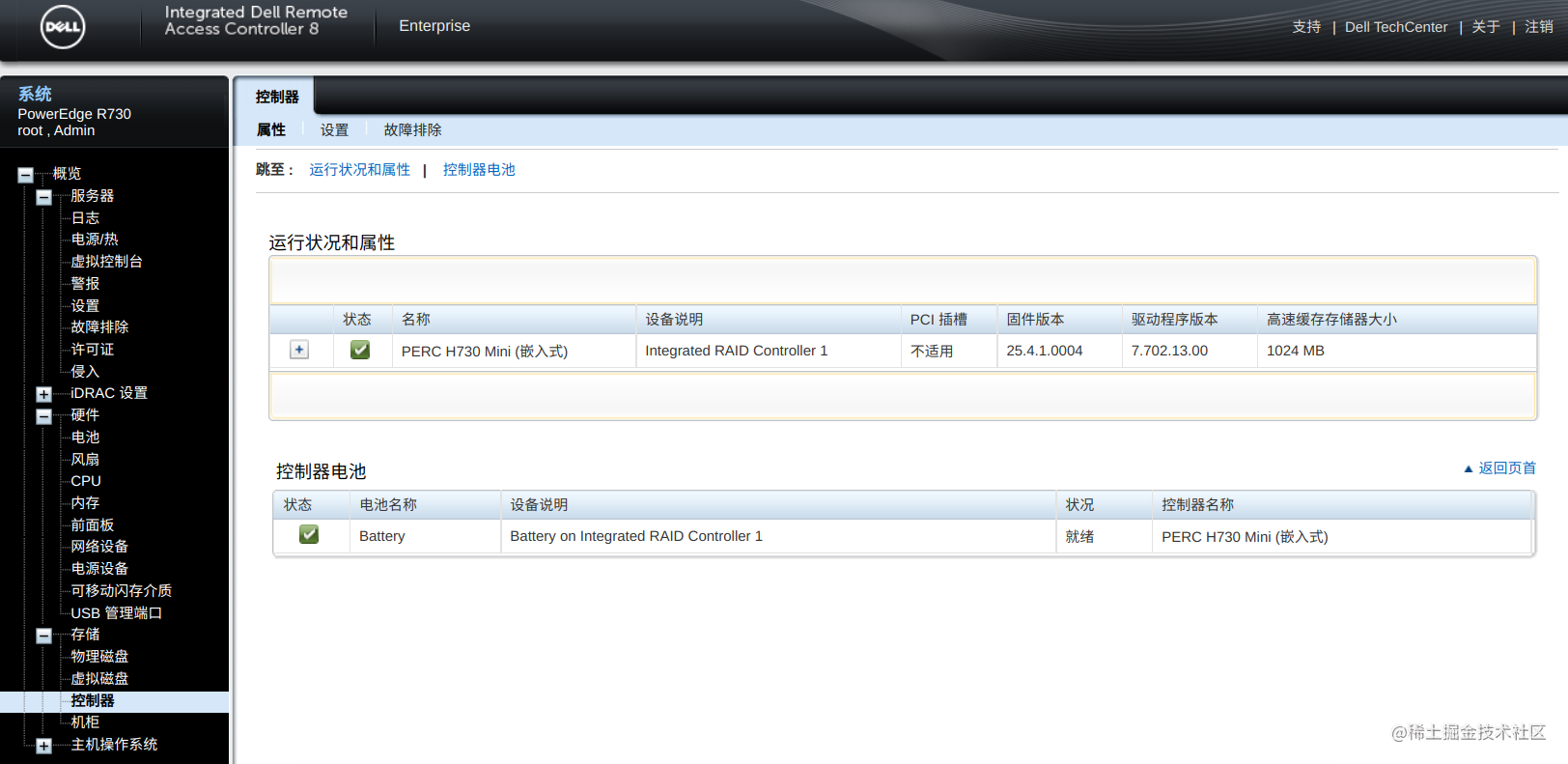Open 虚拟磁盘 in the sidebar
1568x764 pixels.
pyautogui.click(x=99, y=678)
